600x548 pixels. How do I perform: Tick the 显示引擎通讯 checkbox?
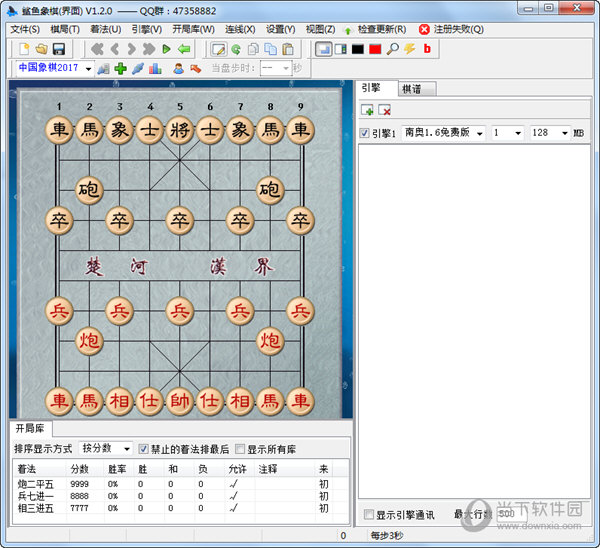click(x=368, y=514)
